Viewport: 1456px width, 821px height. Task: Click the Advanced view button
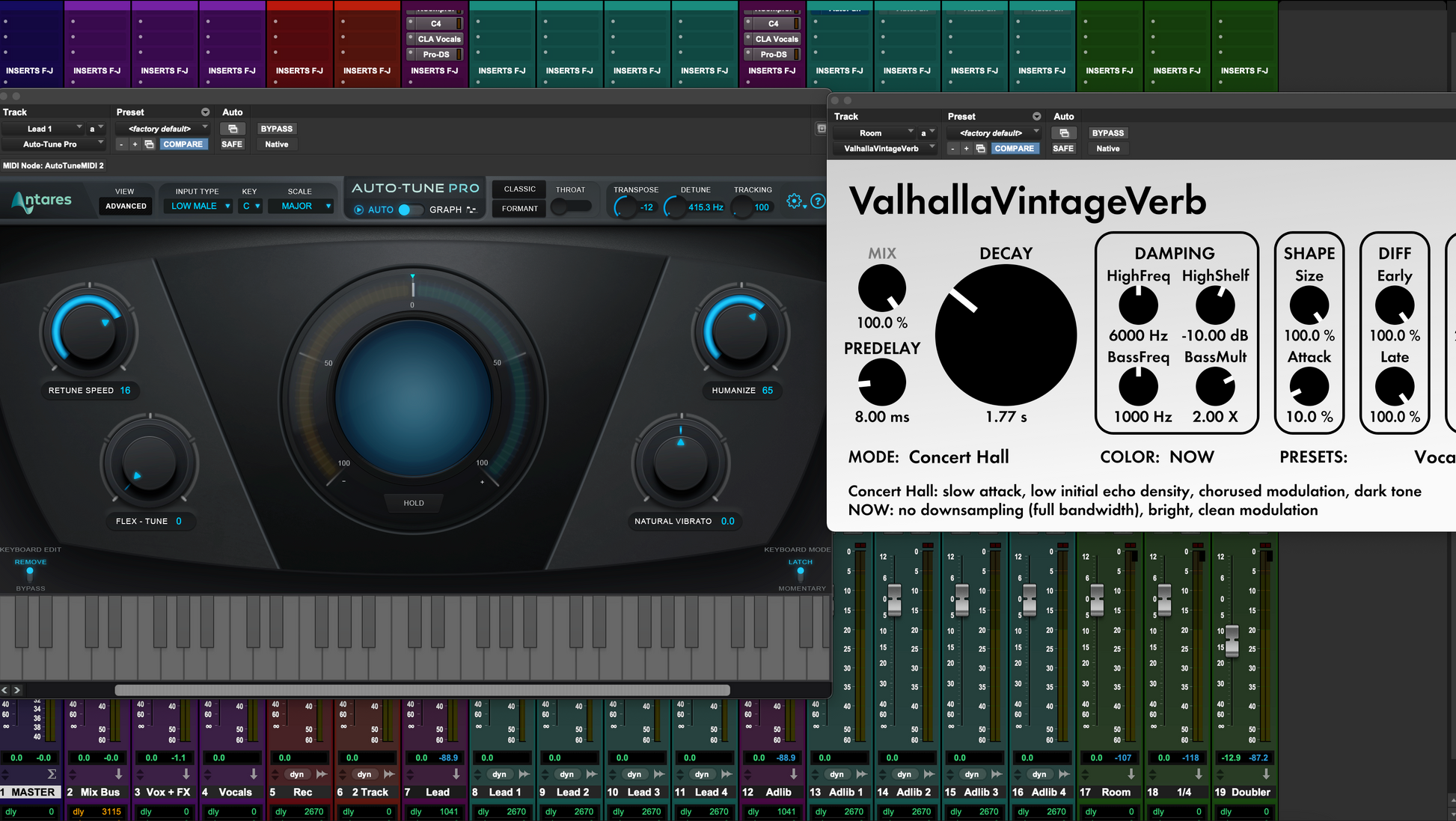pyautogui.click(x=126, y=206)
